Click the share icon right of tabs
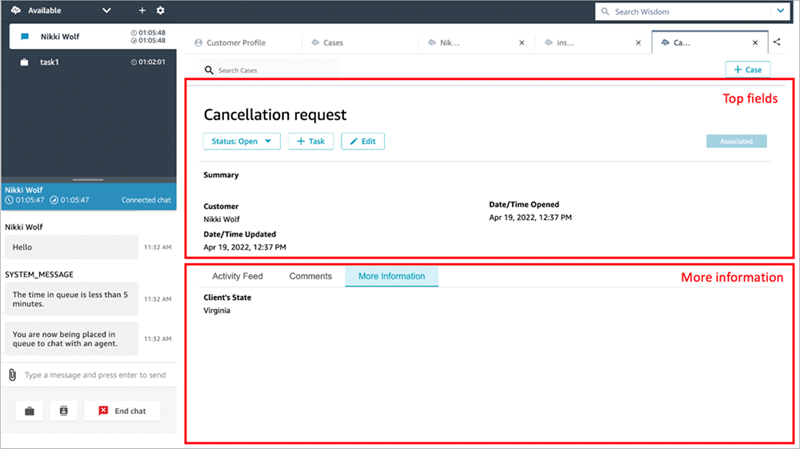 pos(778,43)
